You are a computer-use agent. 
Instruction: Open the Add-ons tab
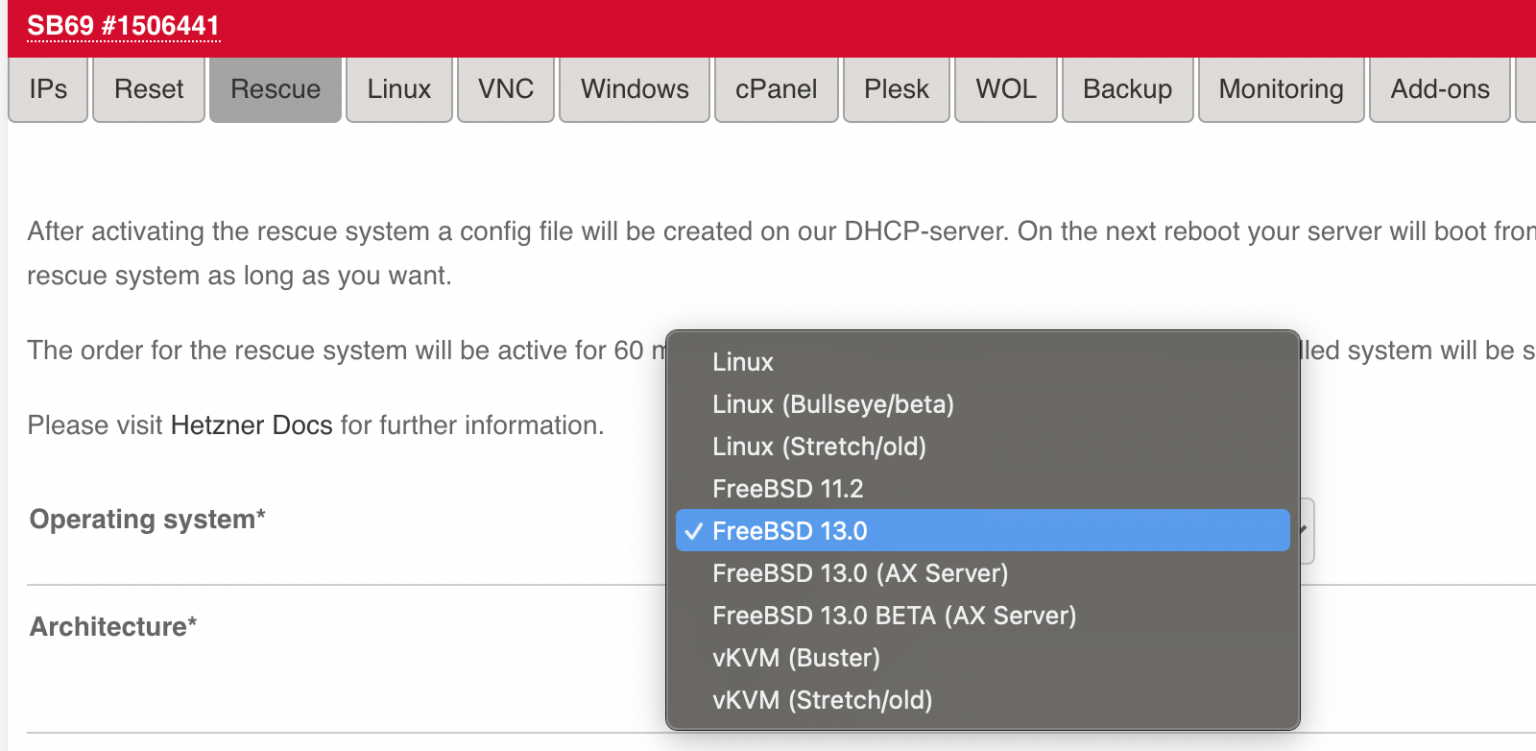tap(1440, 89)
